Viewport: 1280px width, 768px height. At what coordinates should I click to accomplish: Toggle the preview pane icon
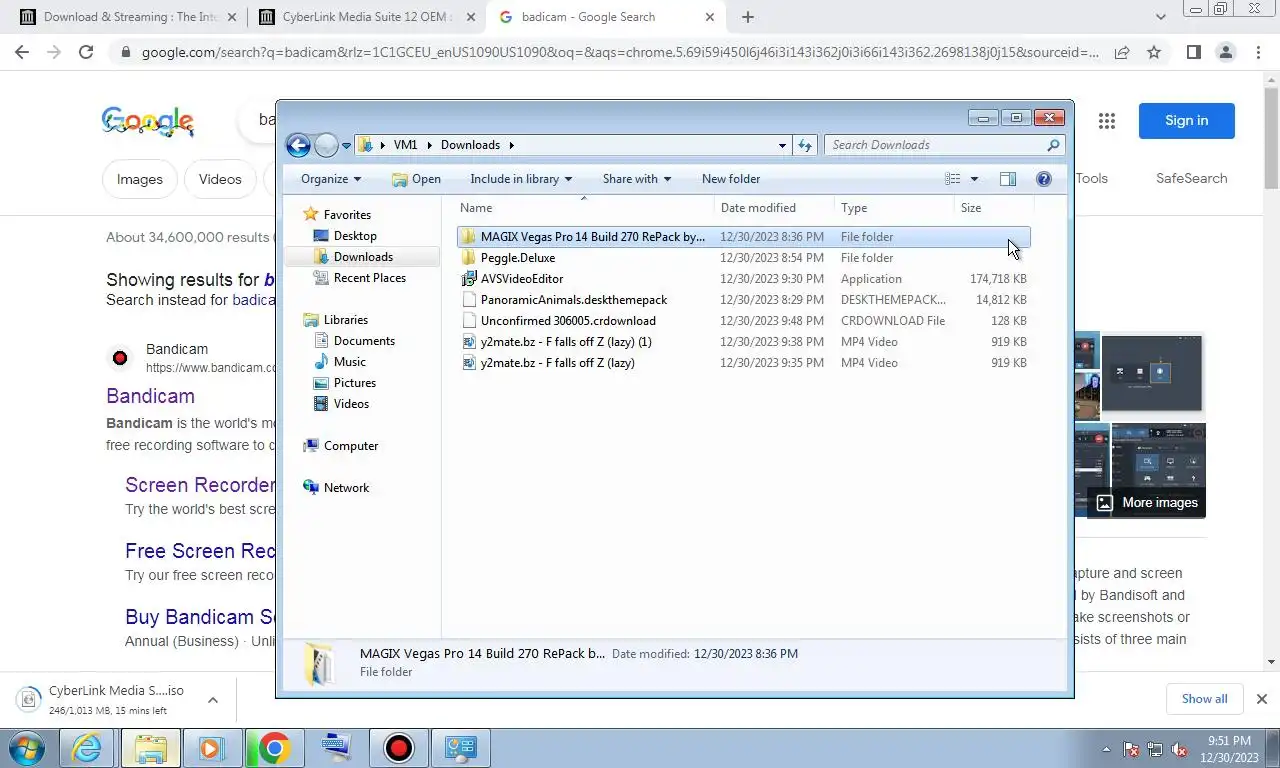click(1008, 179)
